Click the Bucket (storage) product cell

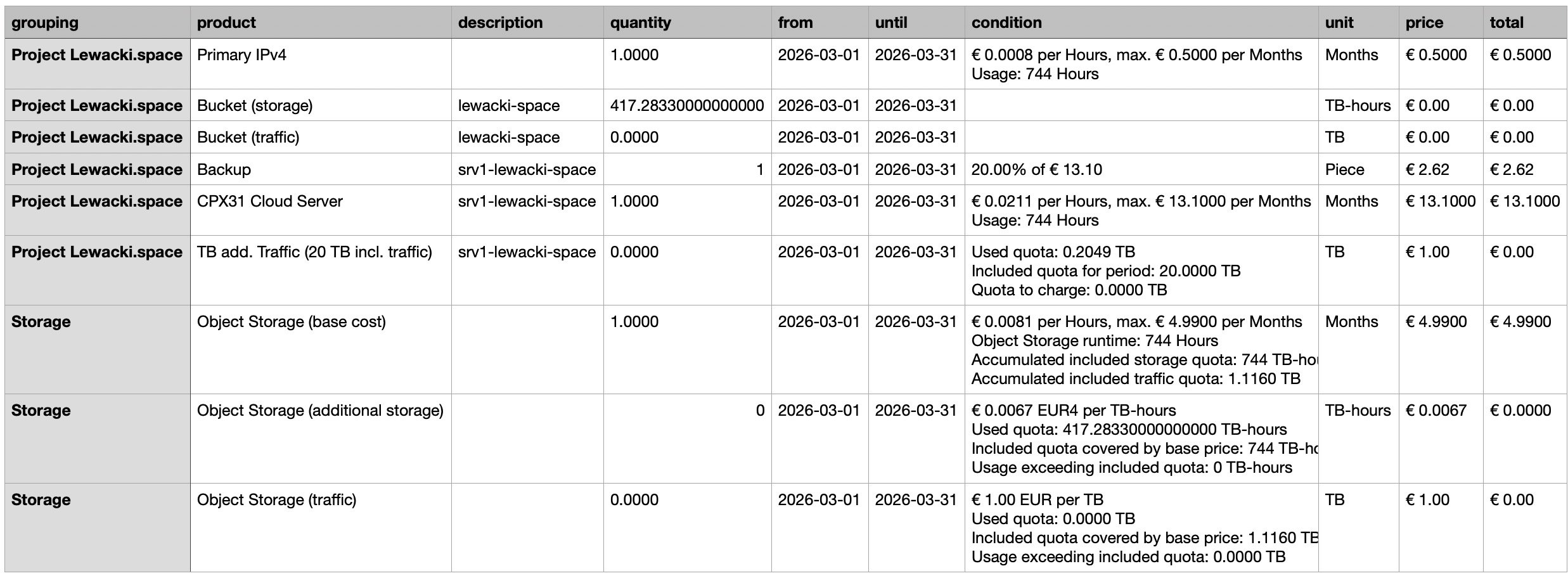click(x=321, y=105)
